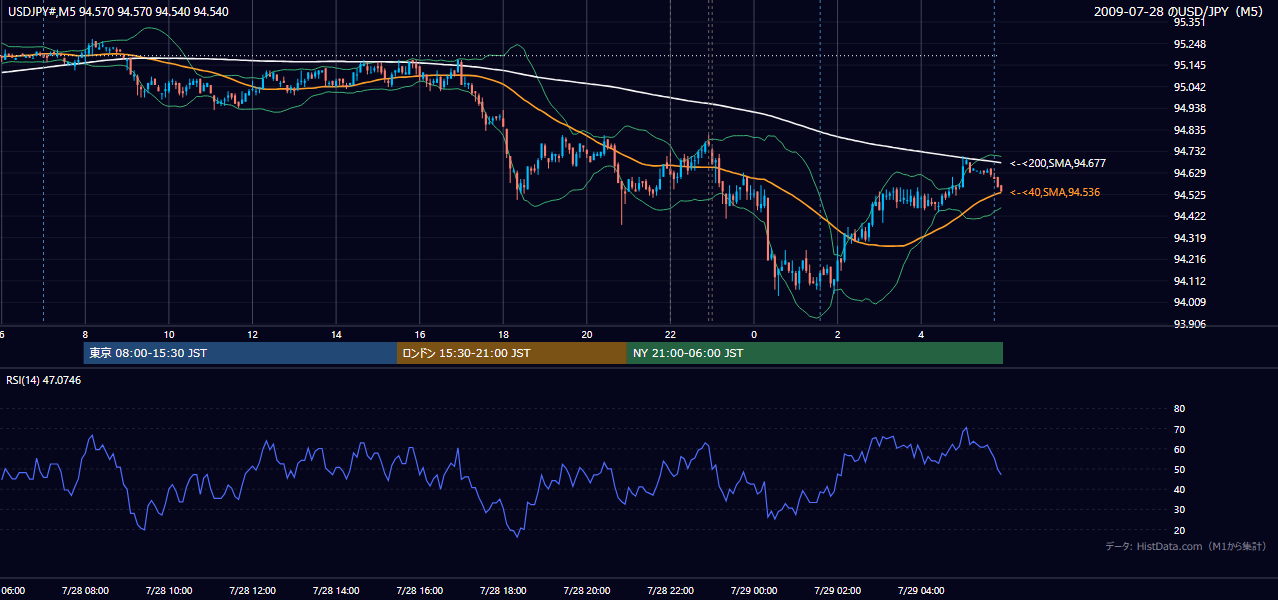Click price axis value 94.112
This screenshot has height=600, width=1278.
(x=1189, y=281)
